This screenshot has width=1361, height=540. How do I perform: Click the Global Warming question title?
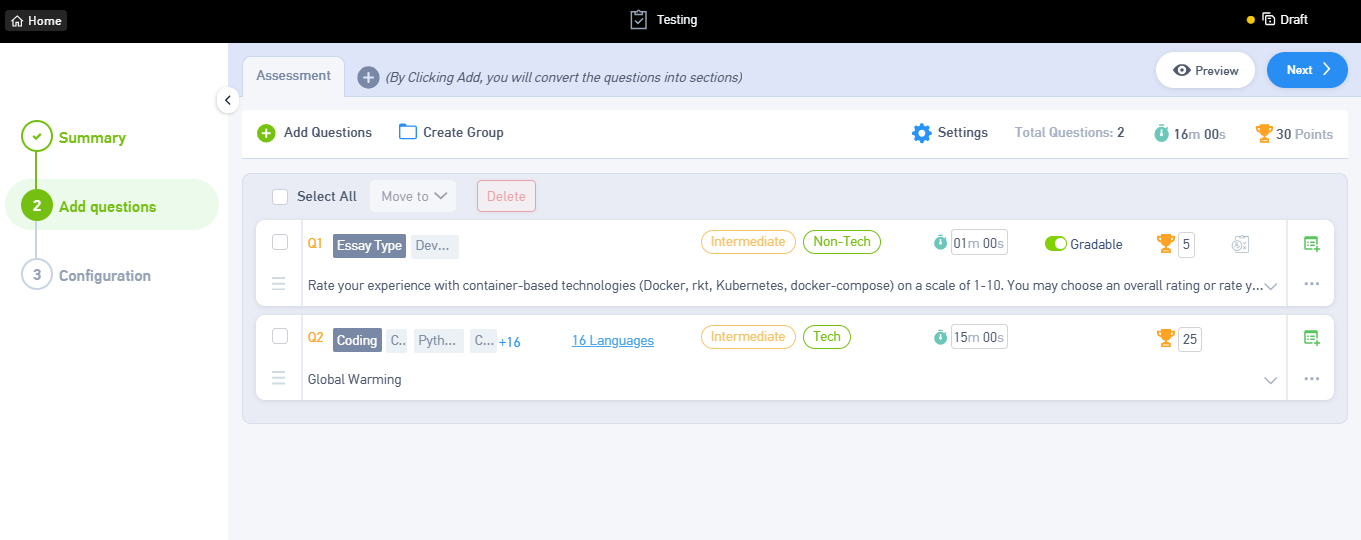tap(355, 380)
